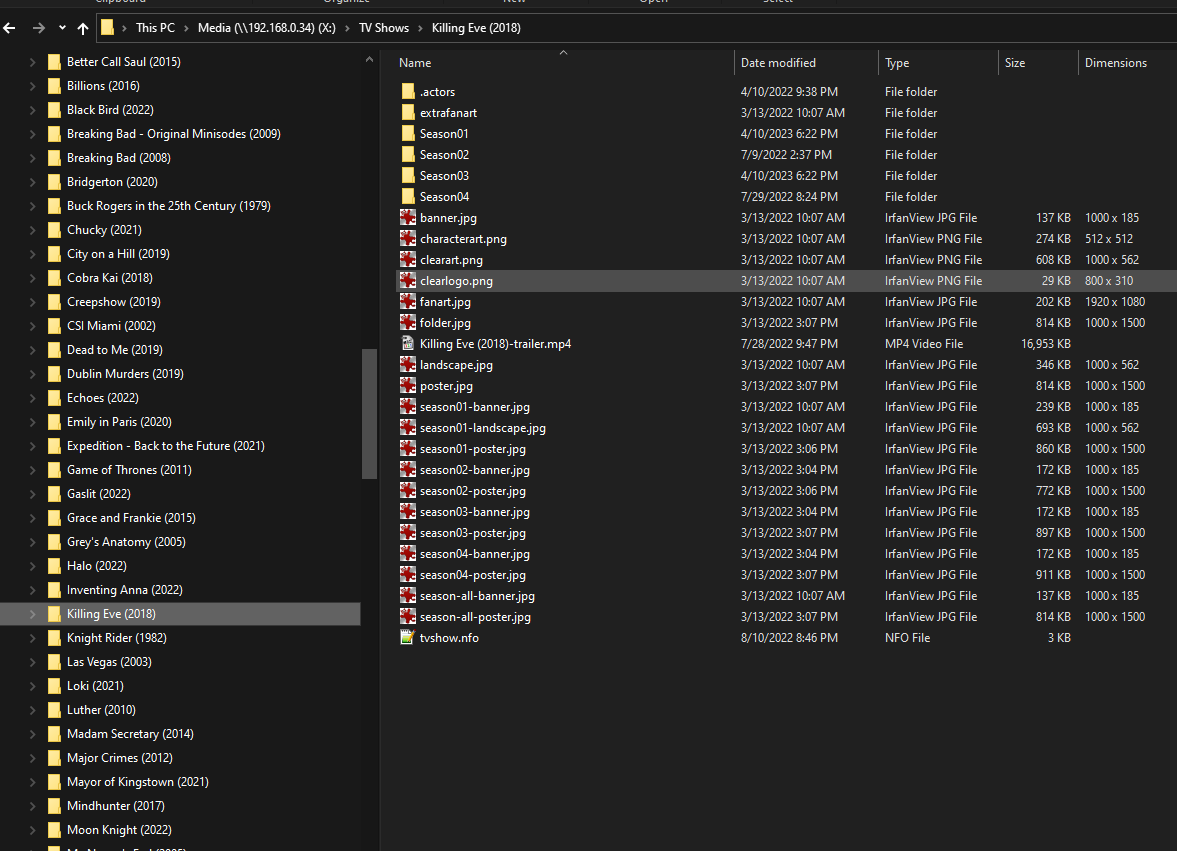Click the folder icon in address bar
1177x851 pixels.
[107, 28]
